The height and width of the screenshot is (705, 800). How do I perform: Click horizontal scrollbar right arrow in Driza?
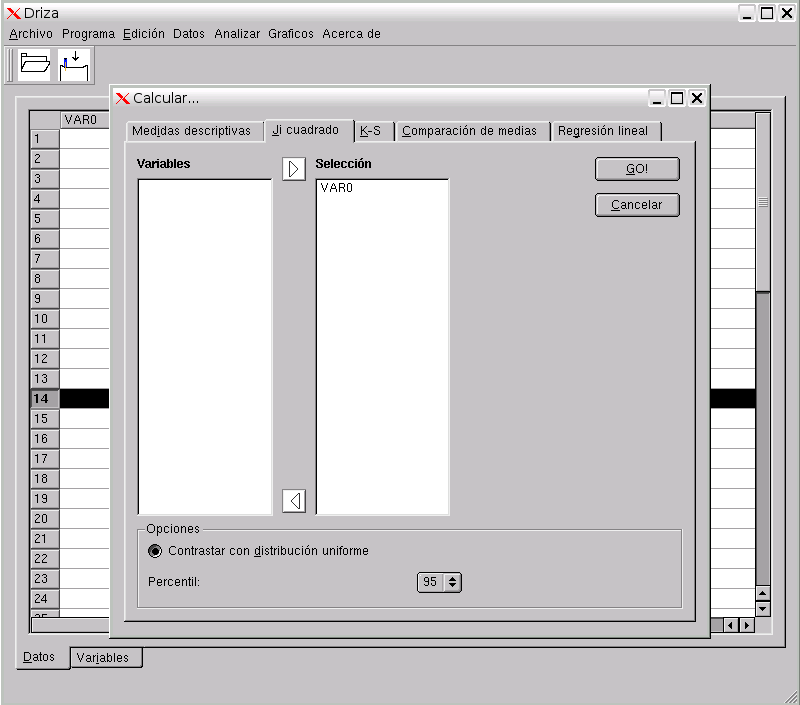tap(747, 625)
